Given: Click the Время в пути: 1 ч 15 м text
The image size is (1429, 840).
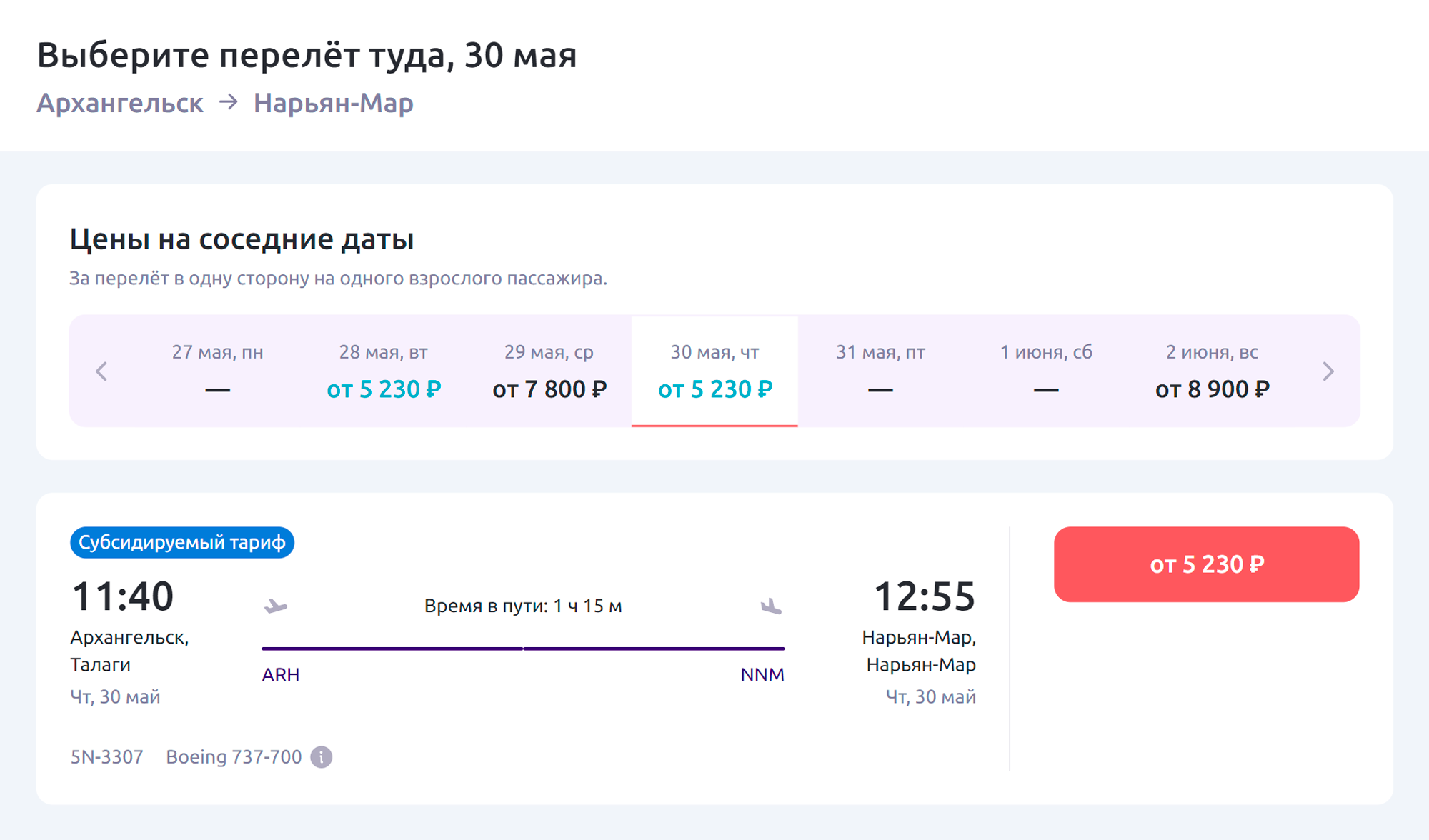Looking at the screenshot, I should [523, 606].
